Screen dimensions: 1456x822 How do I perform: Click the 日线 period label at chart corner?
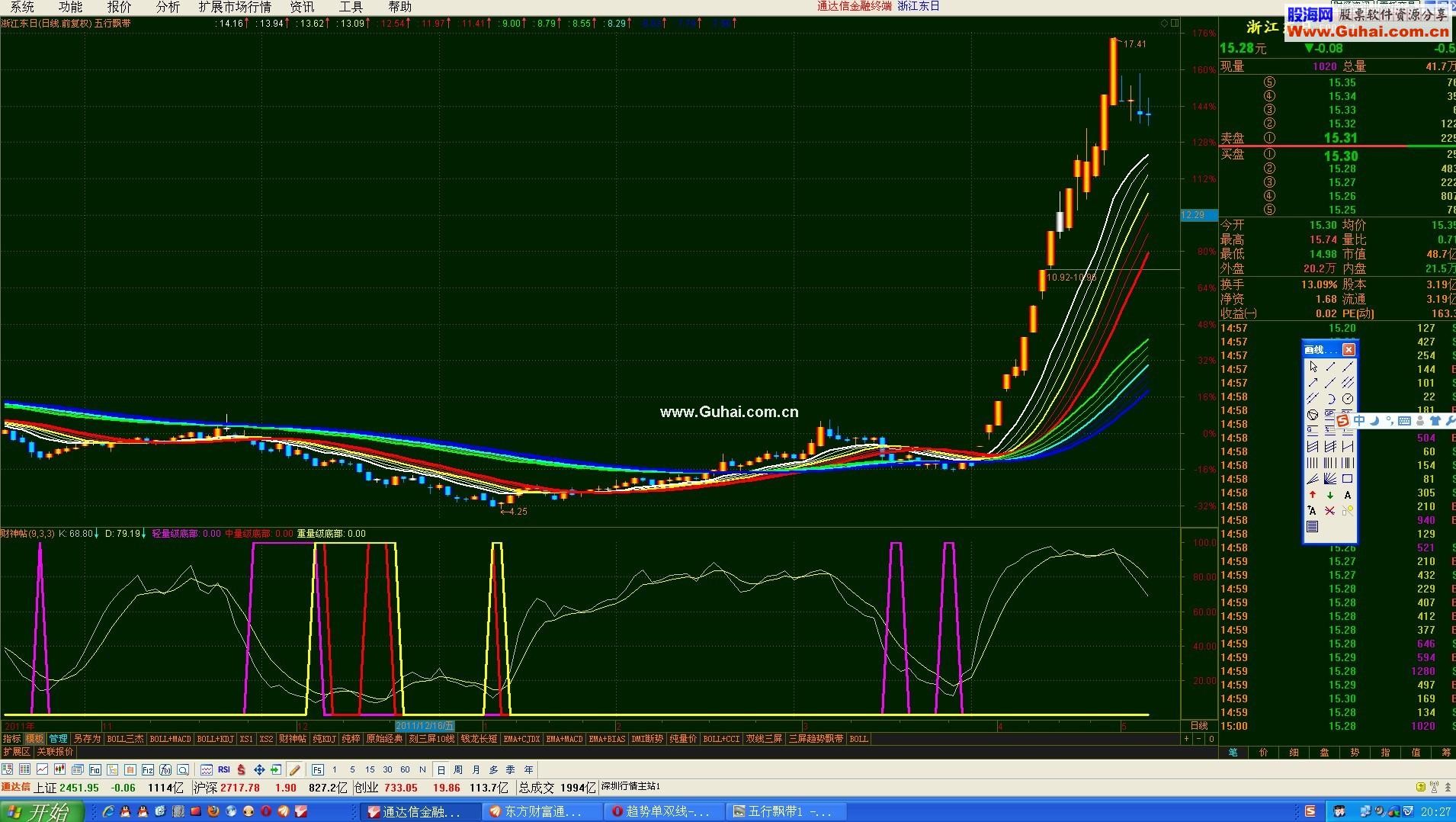click(1199, 725)
